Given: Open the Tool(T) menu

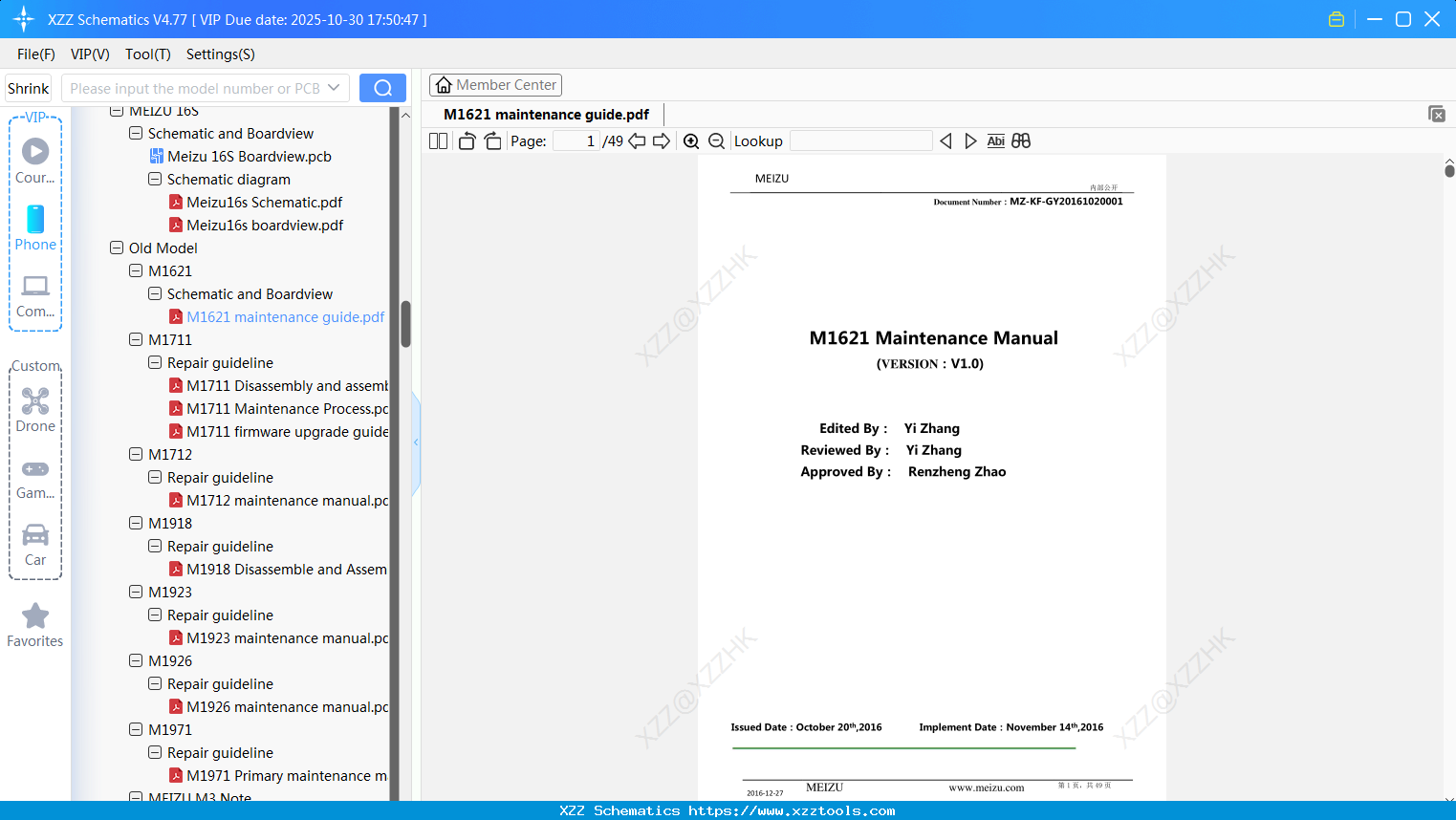Looking at the screenshot, I should [x=148, y=54].
